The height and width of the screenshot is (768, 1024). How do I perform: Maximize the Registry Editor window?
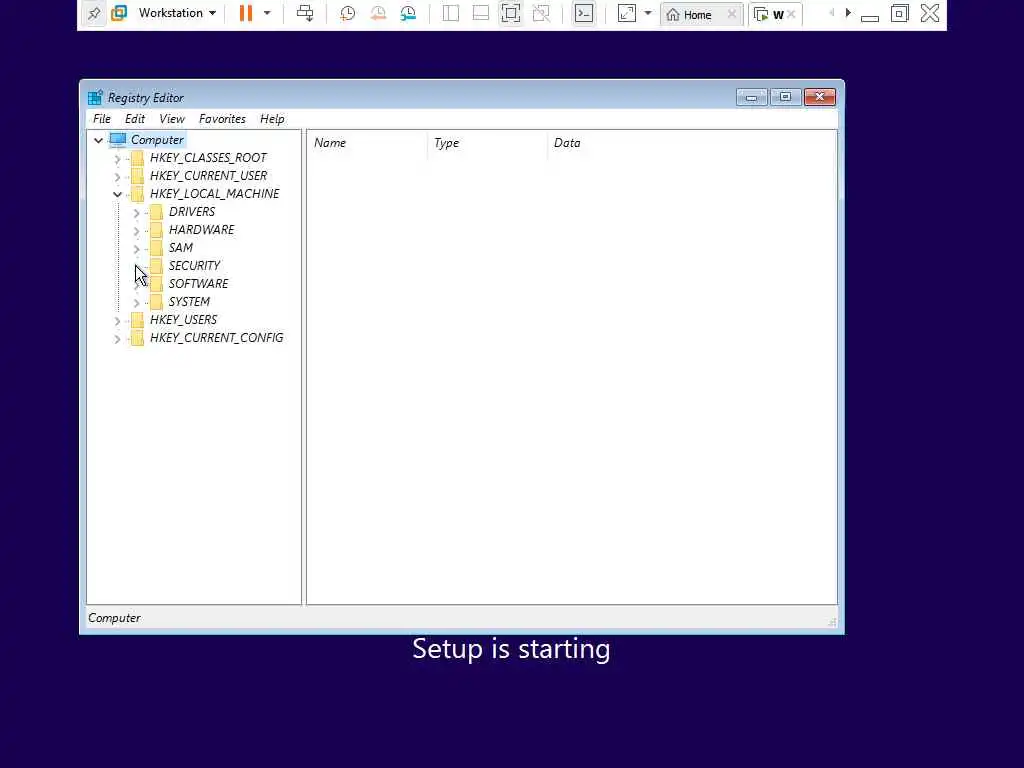786,97
